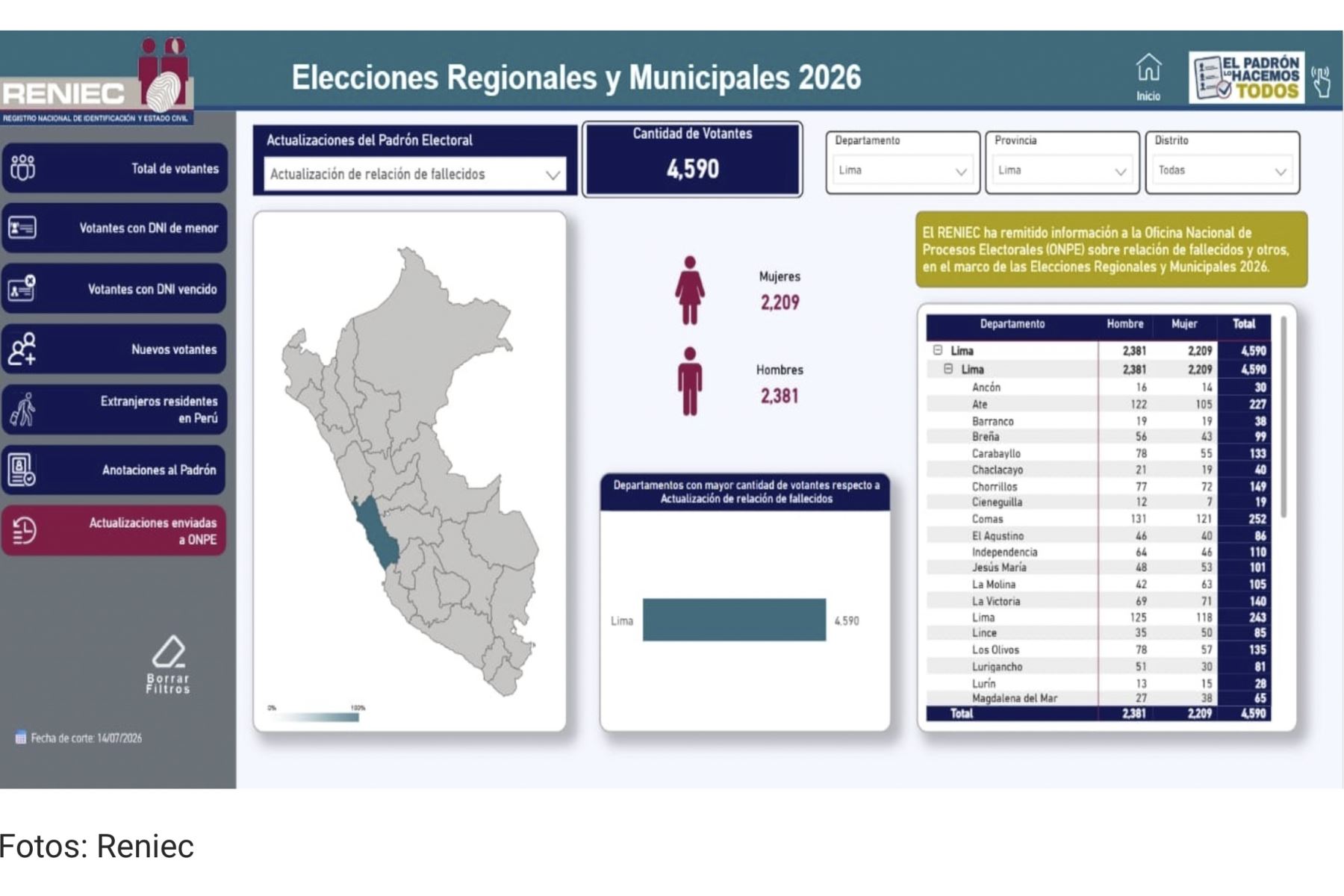
Task: Click the woman figure icon for Mujeres
Action: click(x=690, y=290)
